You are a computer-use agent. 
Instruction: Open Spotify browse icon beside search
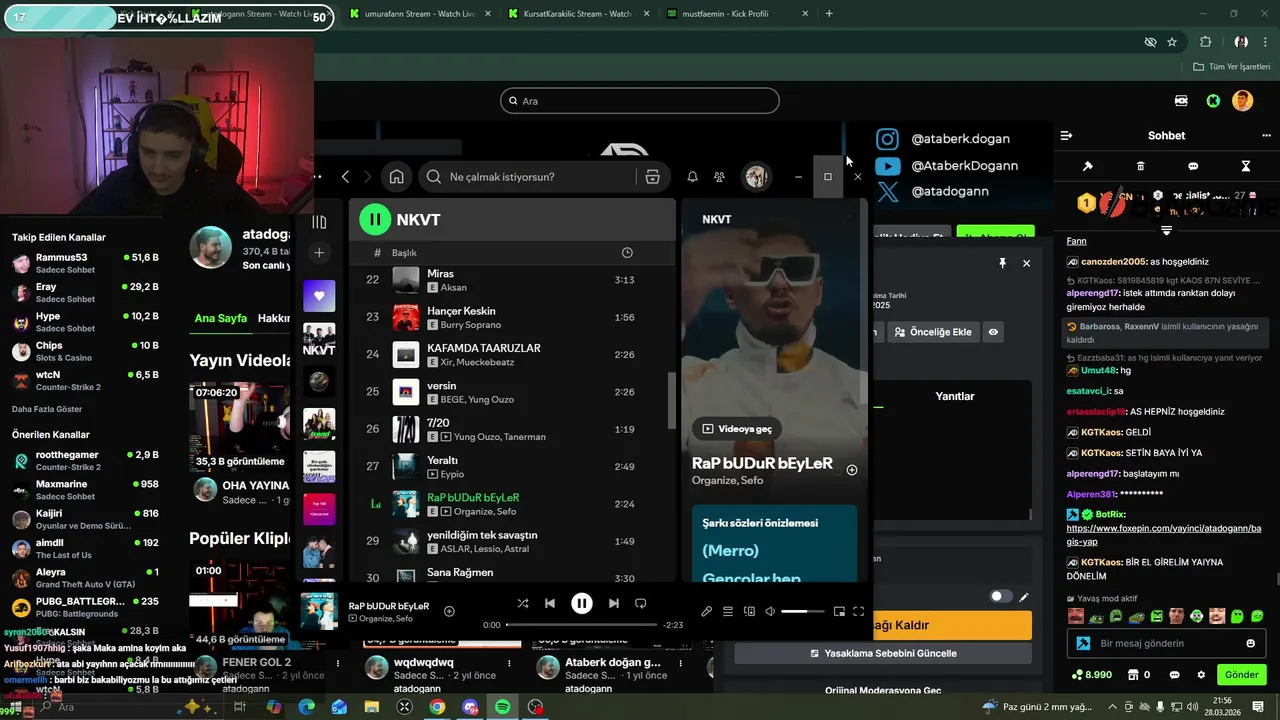pos(652,177)
